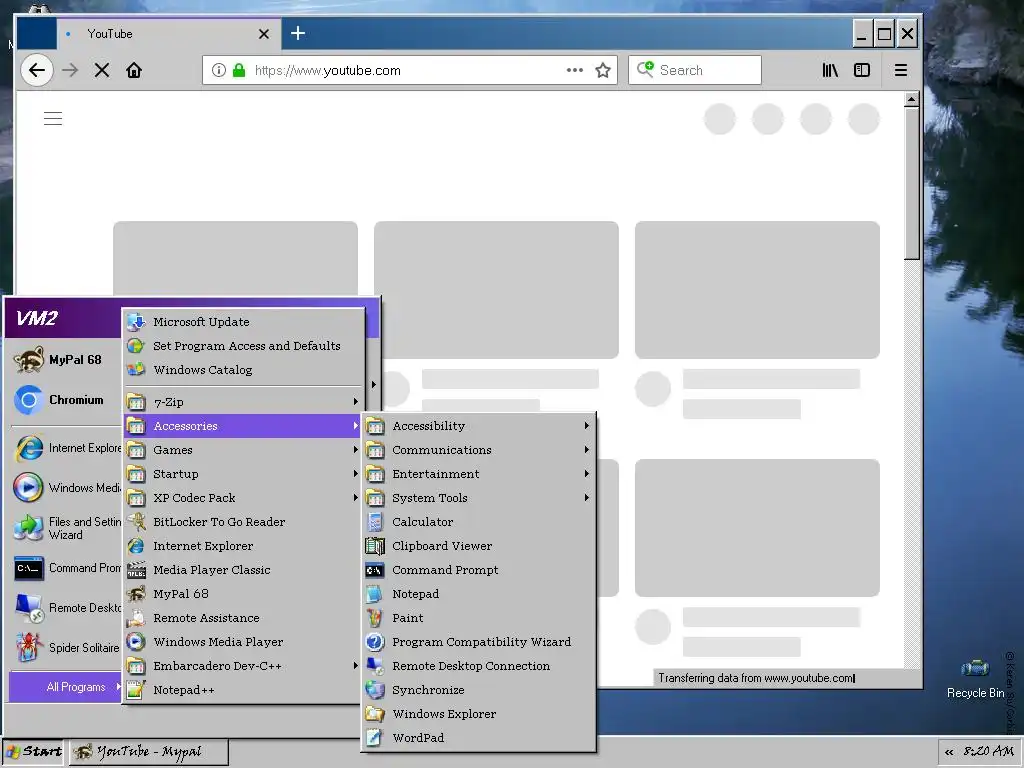Viewport: 1024px width, 768px height.
Task: Open MyPal 68 from All Programs list
Action: coord(243,594)
